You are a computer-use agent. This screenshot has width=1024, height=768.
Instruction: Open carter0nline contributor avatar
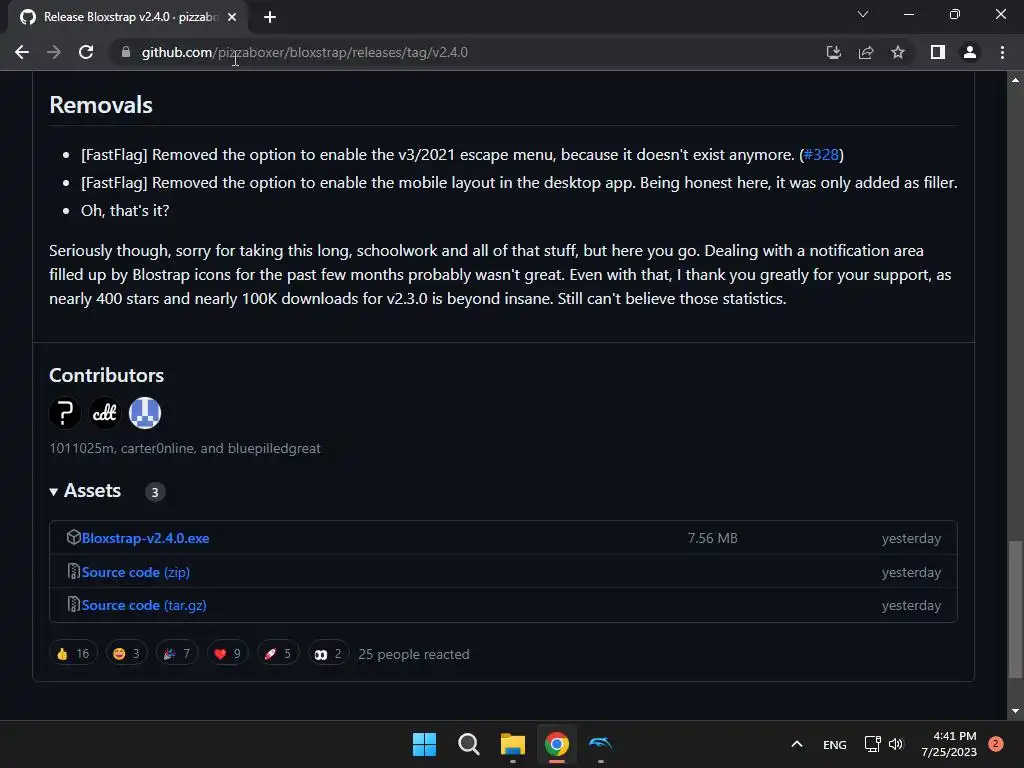[x=104, y=413]
